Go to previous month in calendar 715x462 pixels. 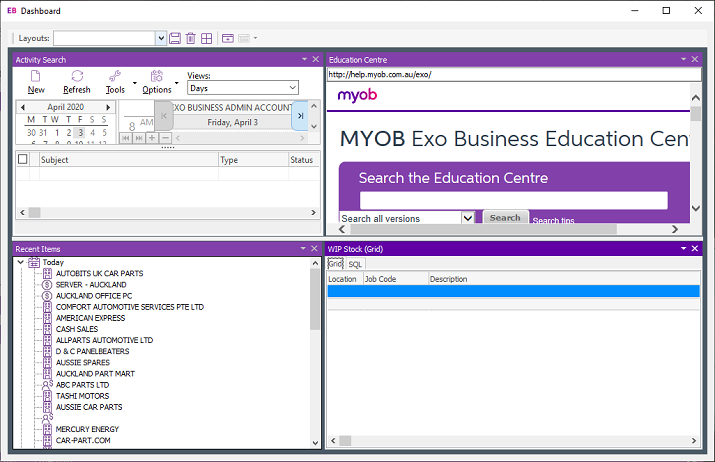click(x=22, y=107)
